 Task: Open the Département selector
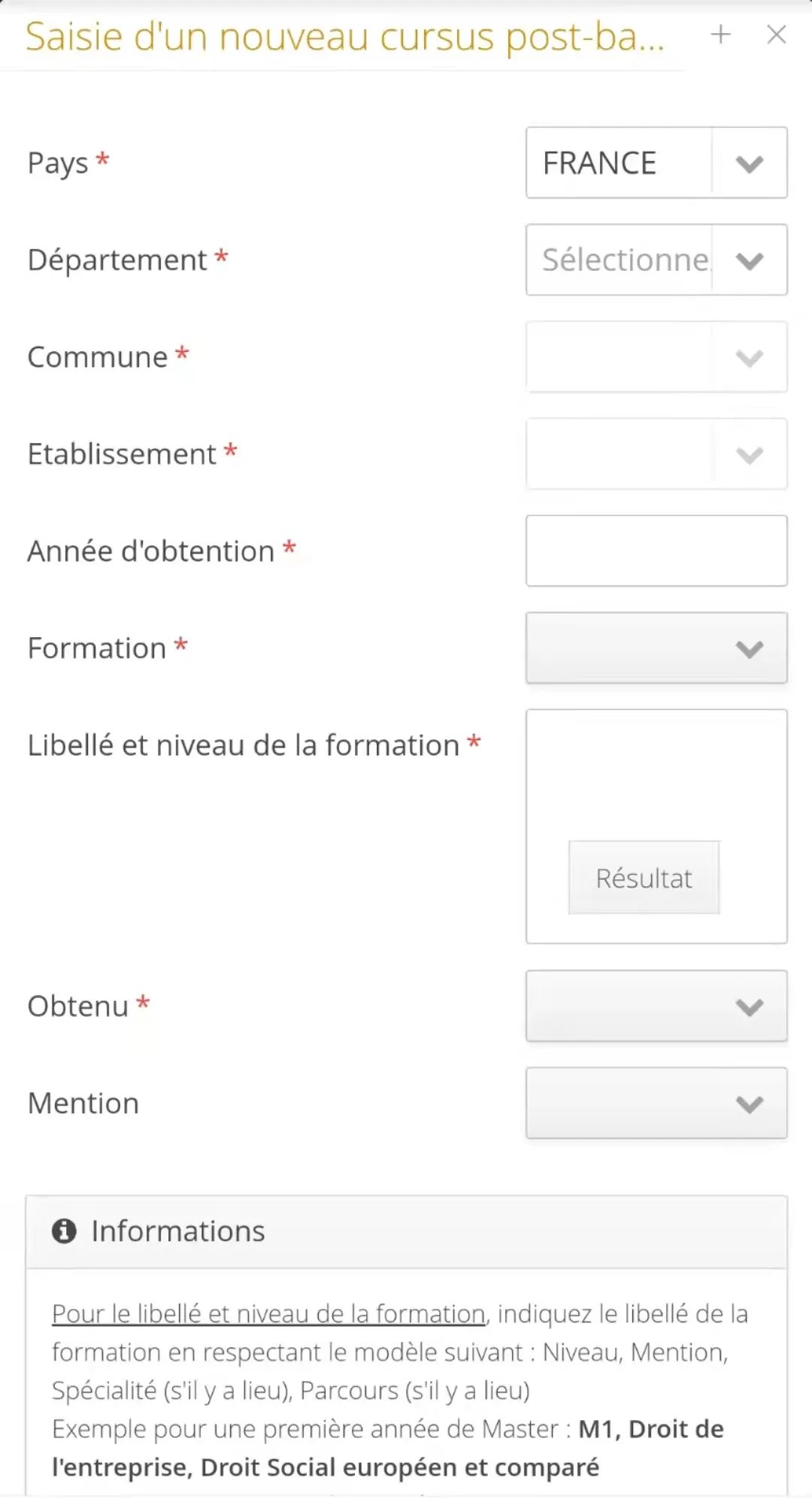(656, 259)
